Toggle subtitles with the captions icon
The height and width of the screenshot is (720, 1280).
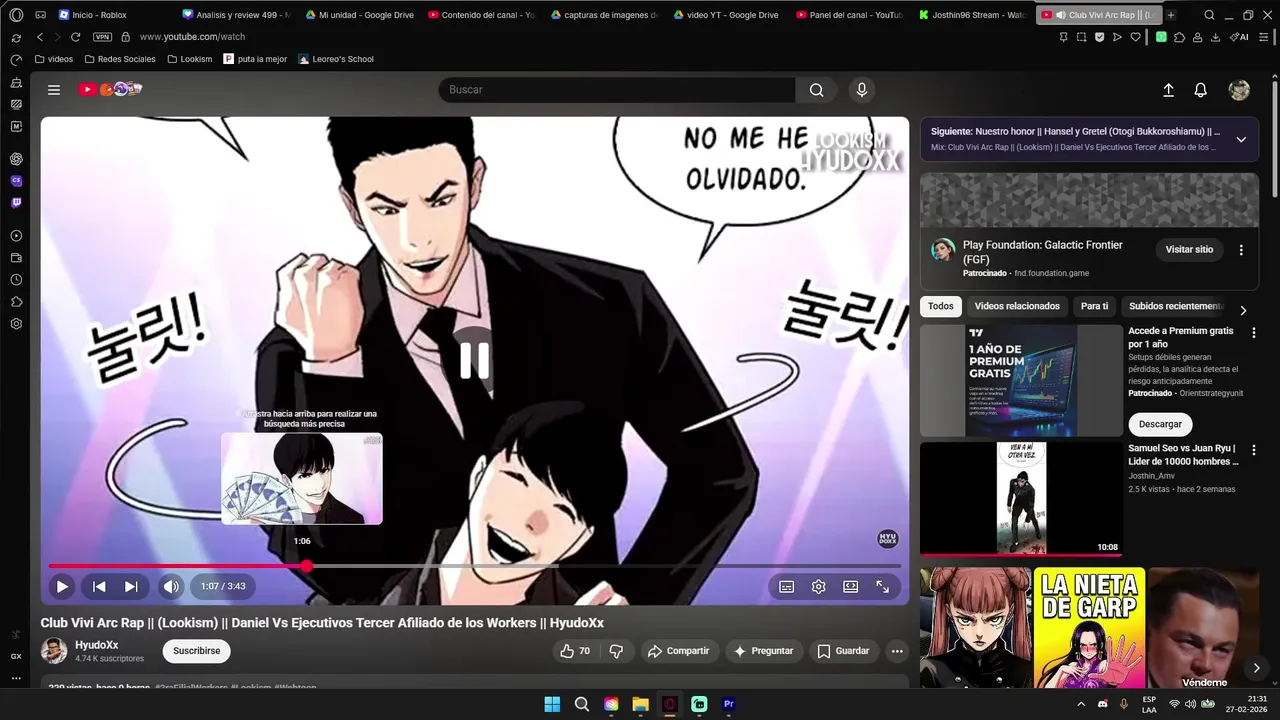coord(787,587)
